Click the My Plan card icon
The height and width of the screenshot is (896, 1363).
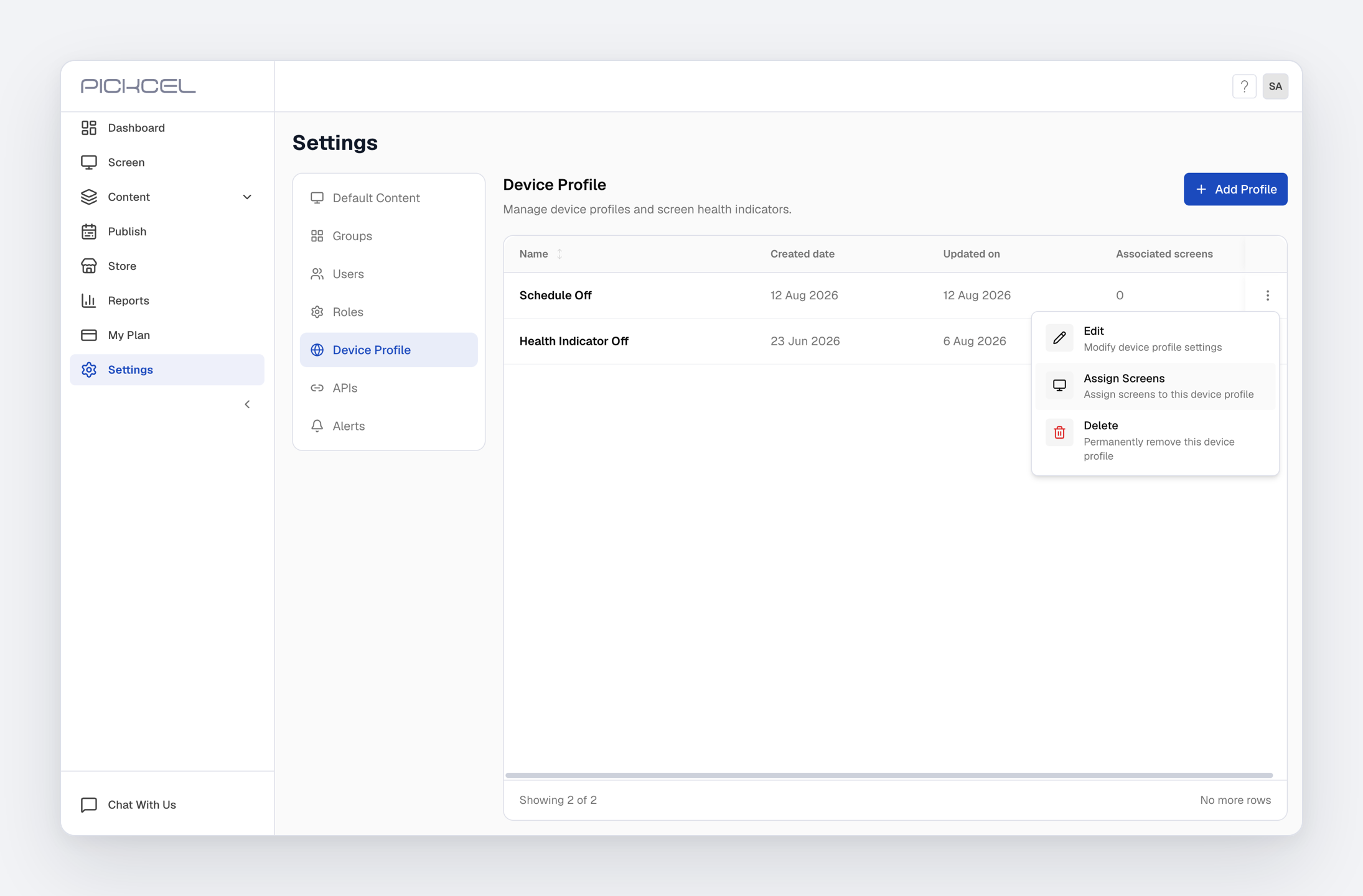[89, 335]
